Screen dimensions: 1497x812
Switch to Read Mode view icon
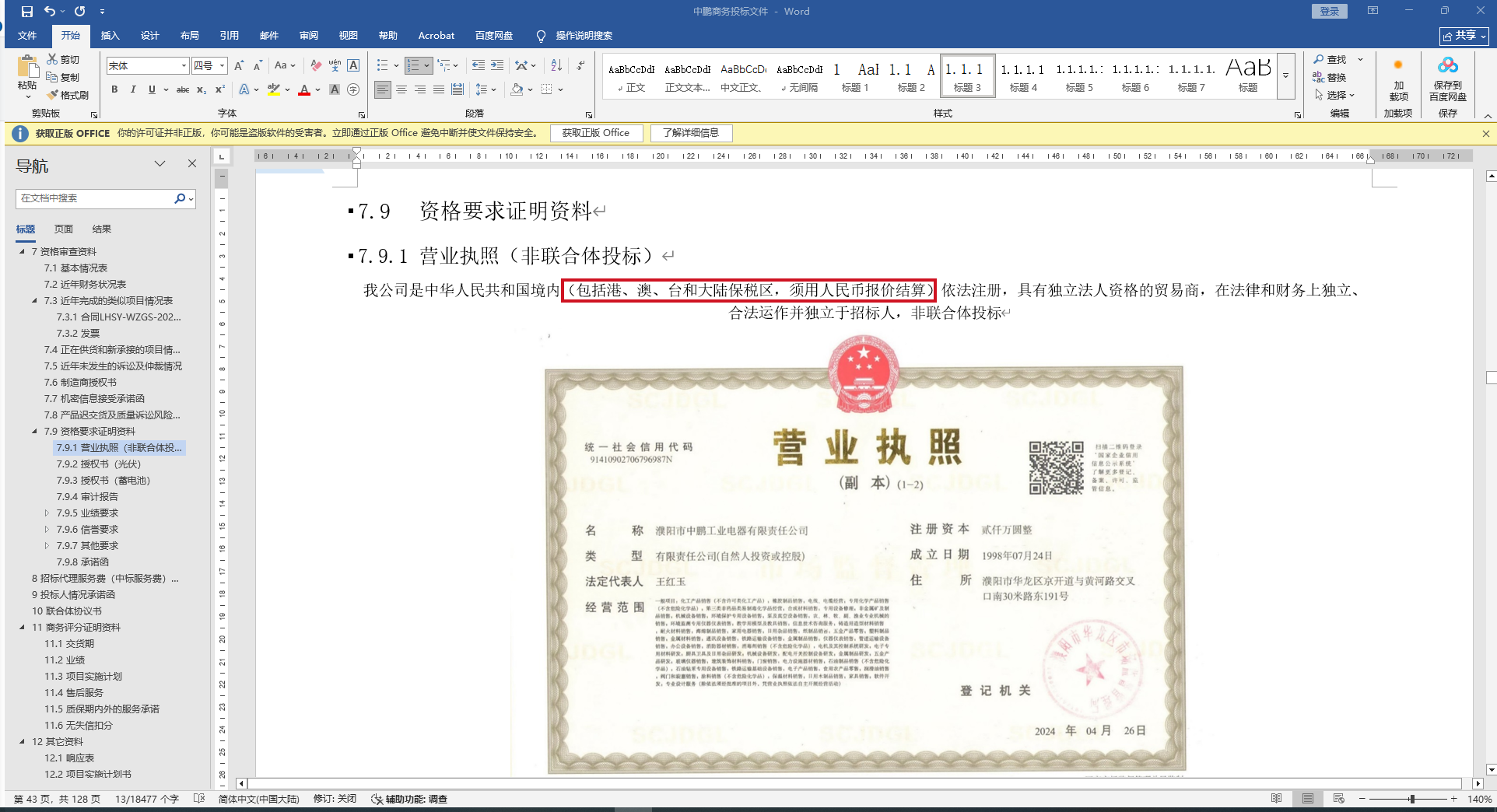pos(1277,799)
